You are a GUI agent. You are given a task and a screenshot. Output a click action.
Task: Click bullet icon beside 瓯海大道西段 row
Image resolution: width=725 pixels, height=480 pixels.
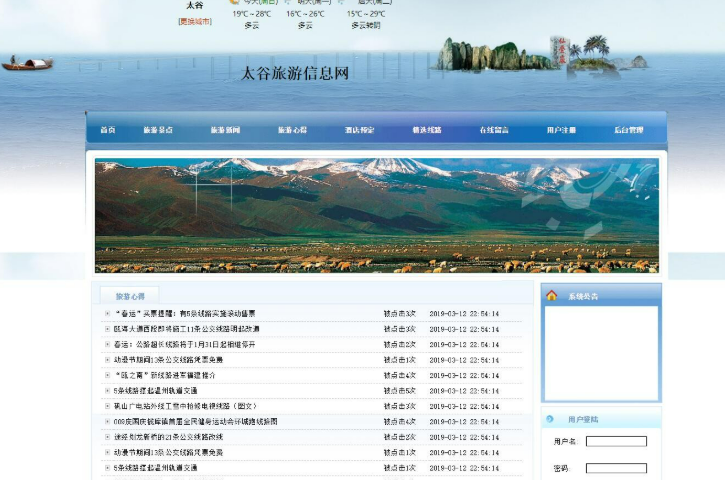pos(107,329)
